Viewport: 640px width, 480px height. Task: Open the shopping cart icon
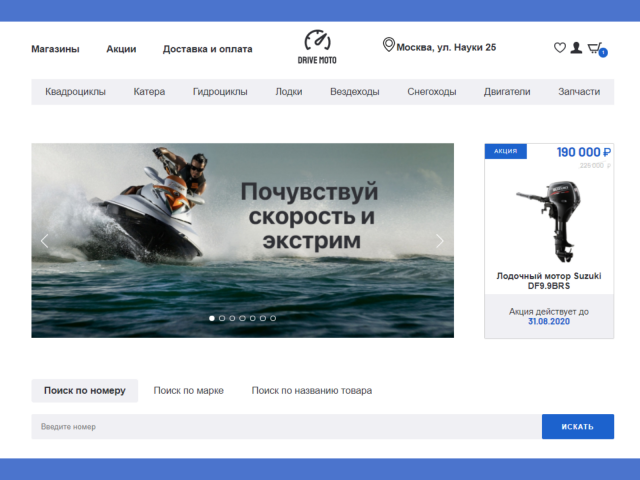595,48
